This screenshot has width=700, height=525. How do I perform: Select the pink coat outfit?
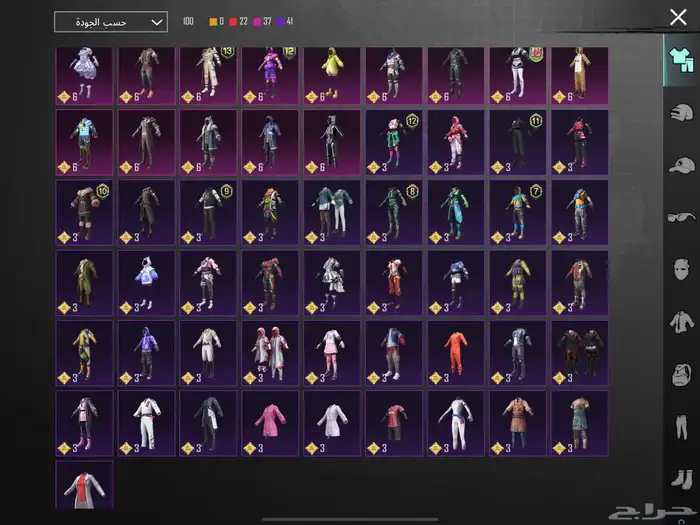click(x=270, y=423)
